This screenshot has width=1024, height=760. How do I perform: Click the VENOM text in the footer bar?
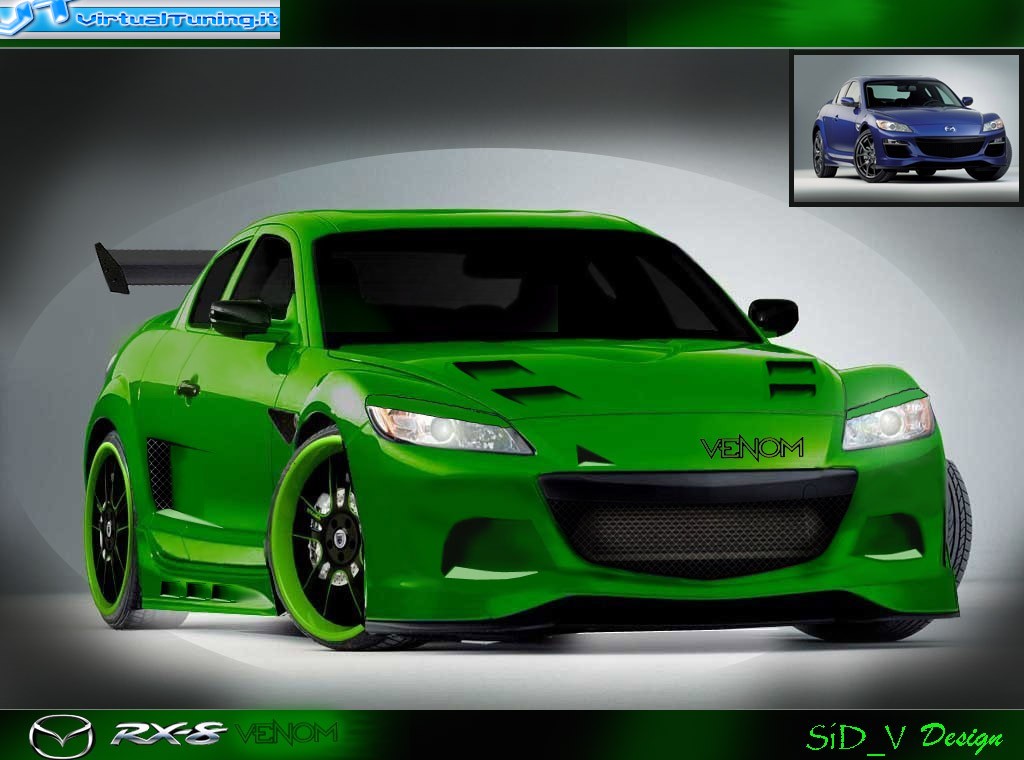(287, 734)
